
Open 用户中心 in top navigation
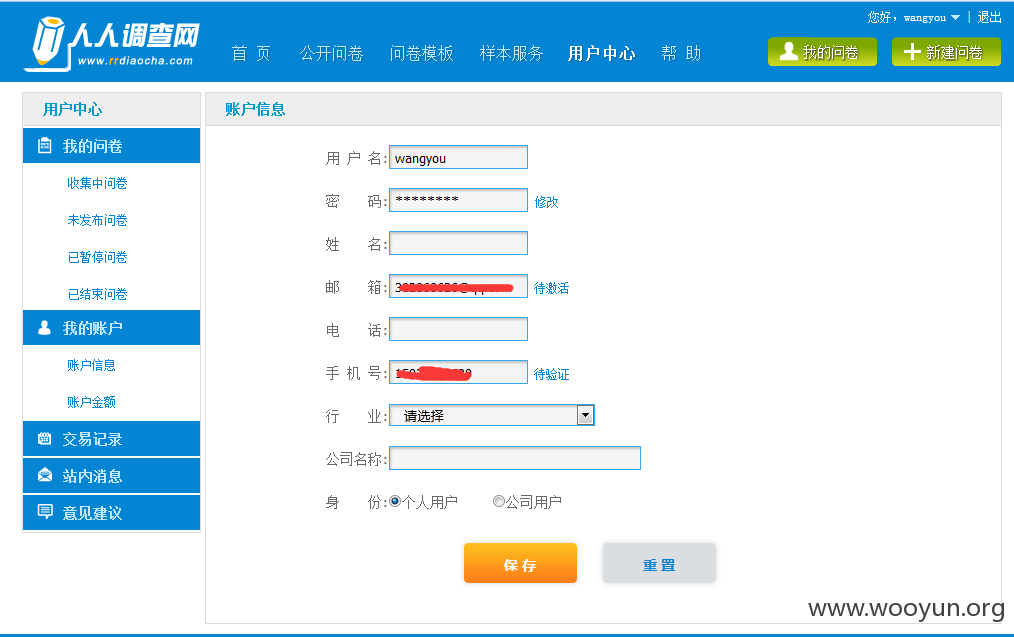pos(601,53)
